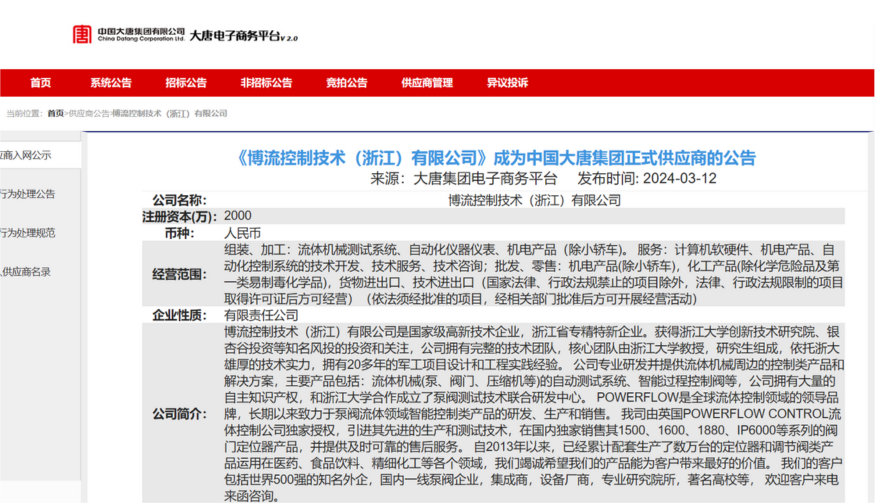Open the 行为处理规范 sidebar item
The image size is (875, 503).
[x=27, y=233]
